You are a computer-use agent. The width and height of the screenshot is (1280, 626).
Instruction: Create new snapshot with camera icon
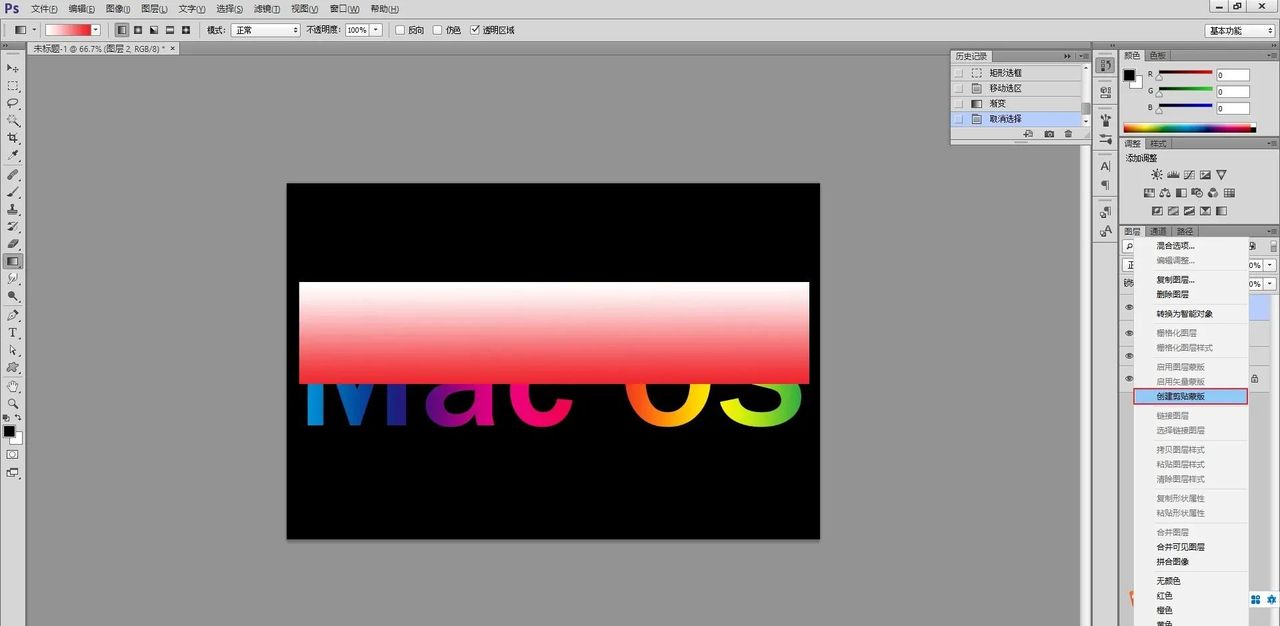point(1049,133)
